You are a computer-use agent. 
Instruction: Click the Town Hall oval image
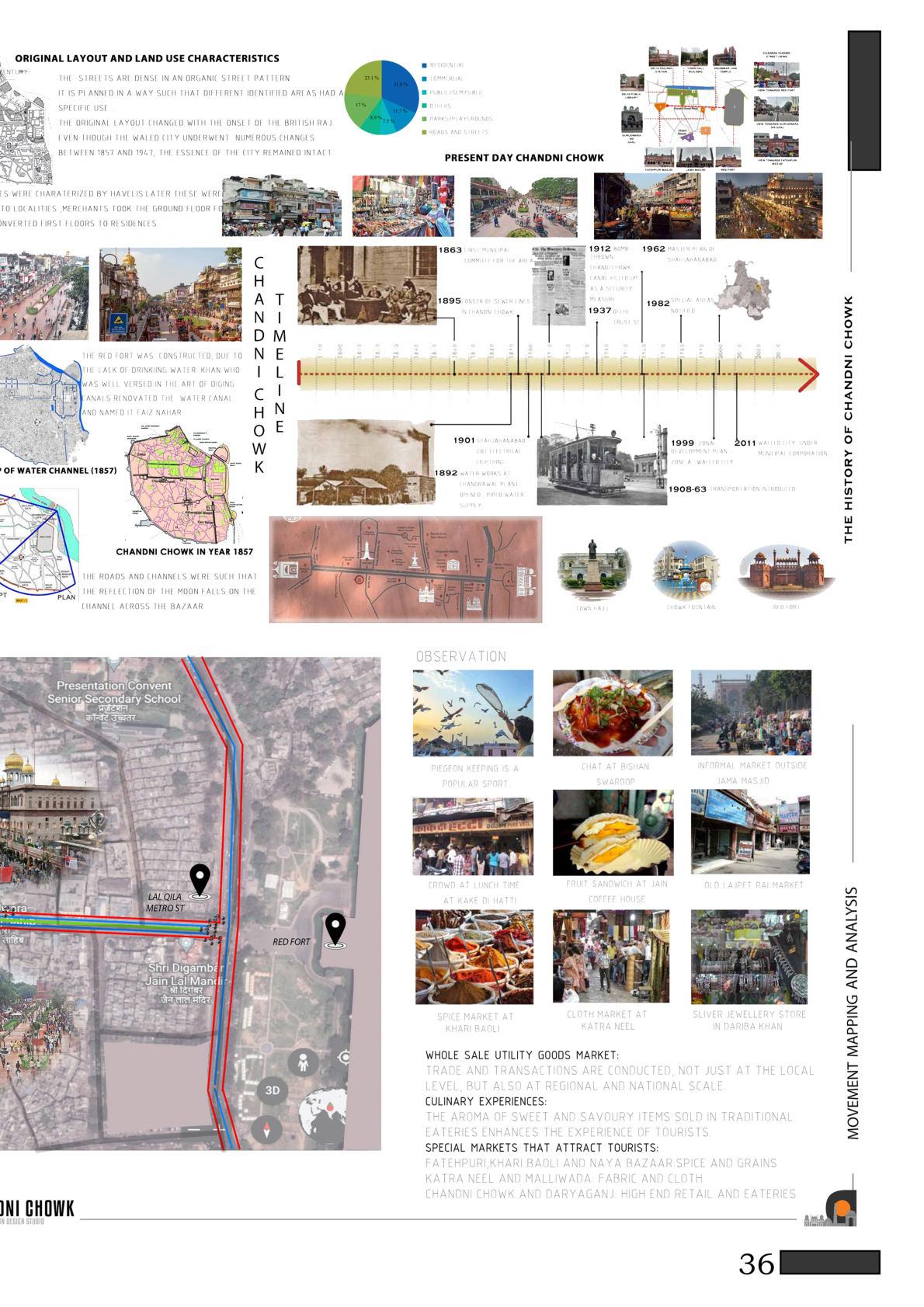pyautogui.click(x=595, y=571)
